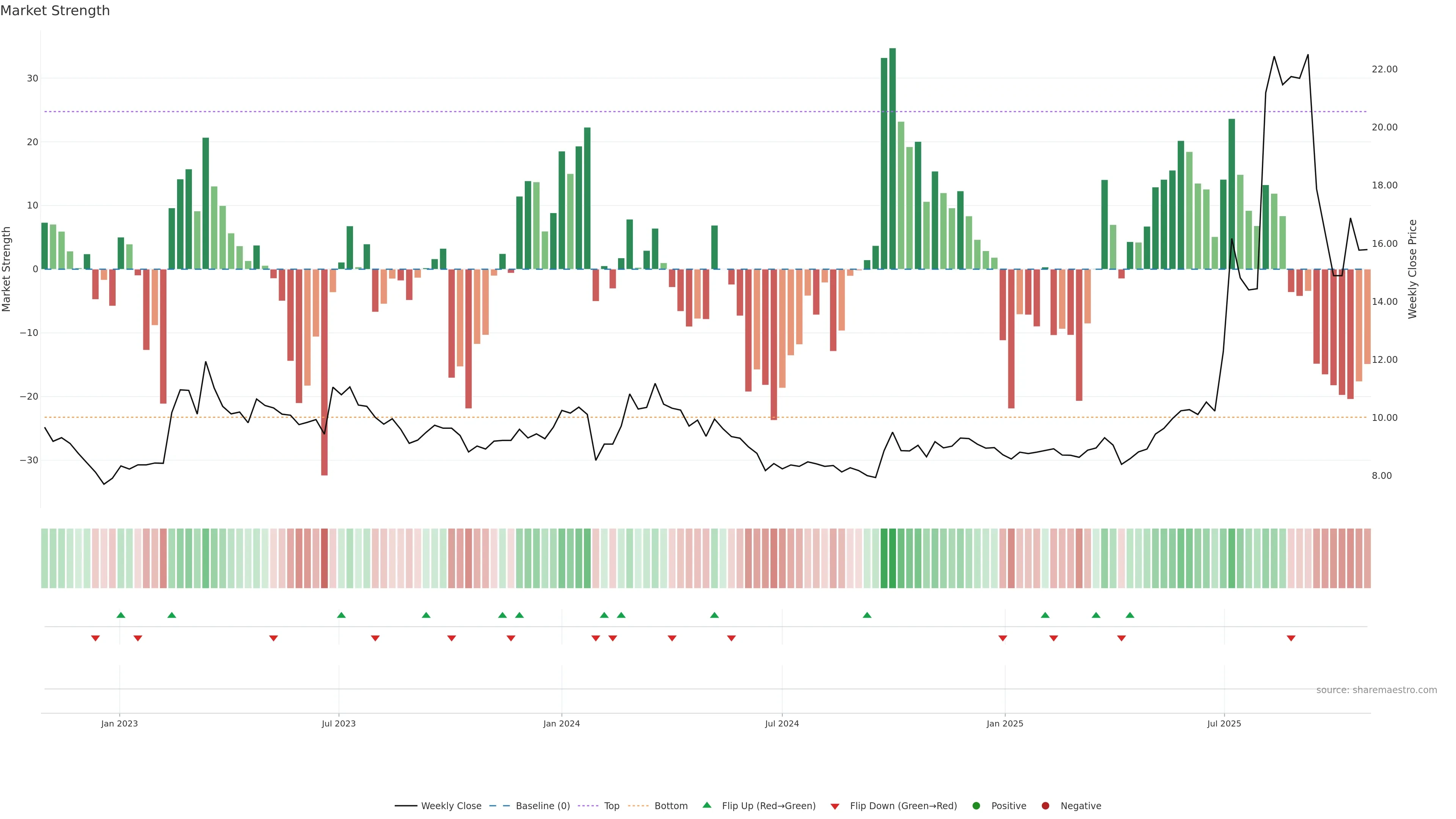
Task: Click green flip-up triangle just after Jan 2025
Action: coord(1045,615)
